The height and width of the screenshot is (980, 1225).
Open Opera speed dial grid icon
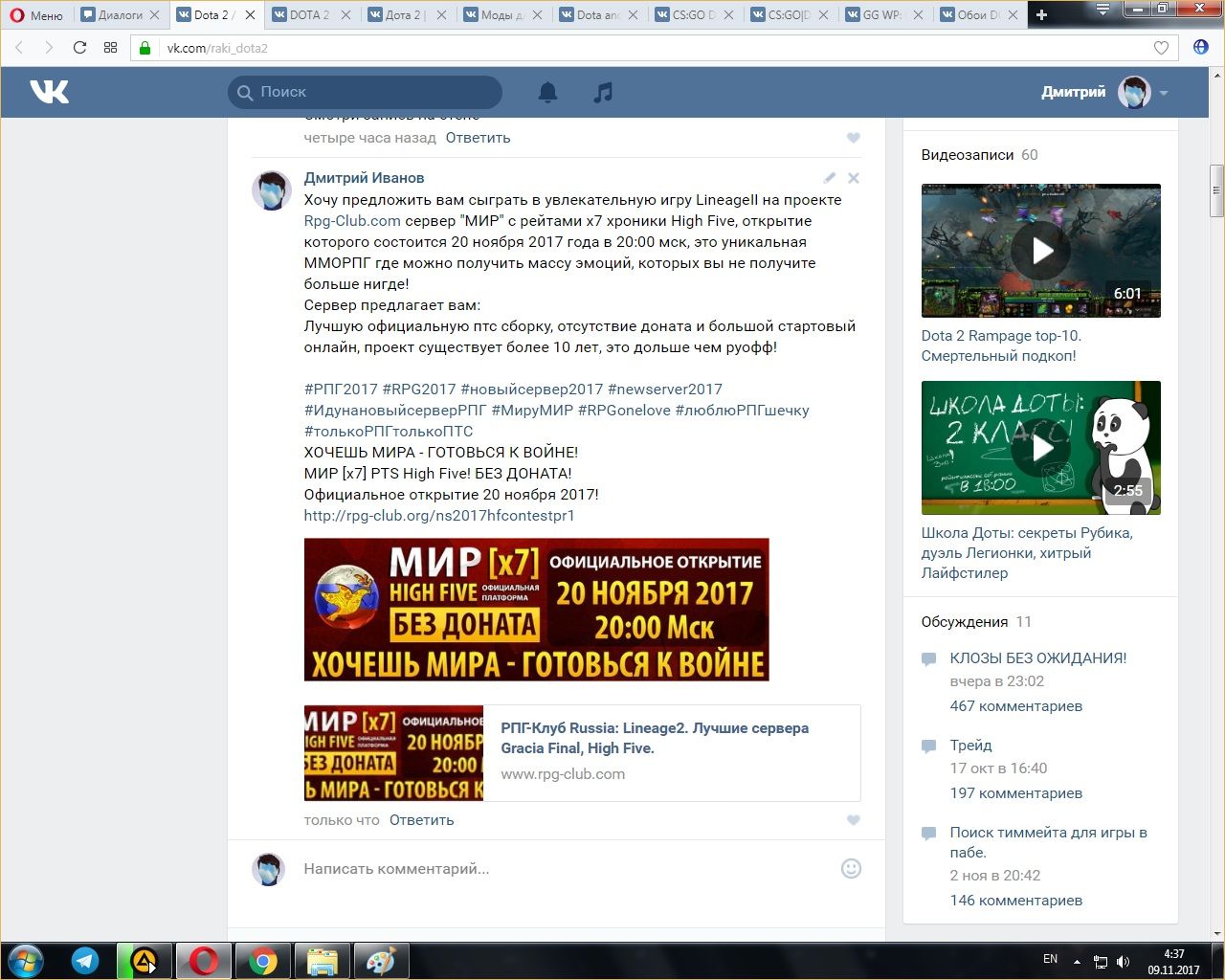110,48
